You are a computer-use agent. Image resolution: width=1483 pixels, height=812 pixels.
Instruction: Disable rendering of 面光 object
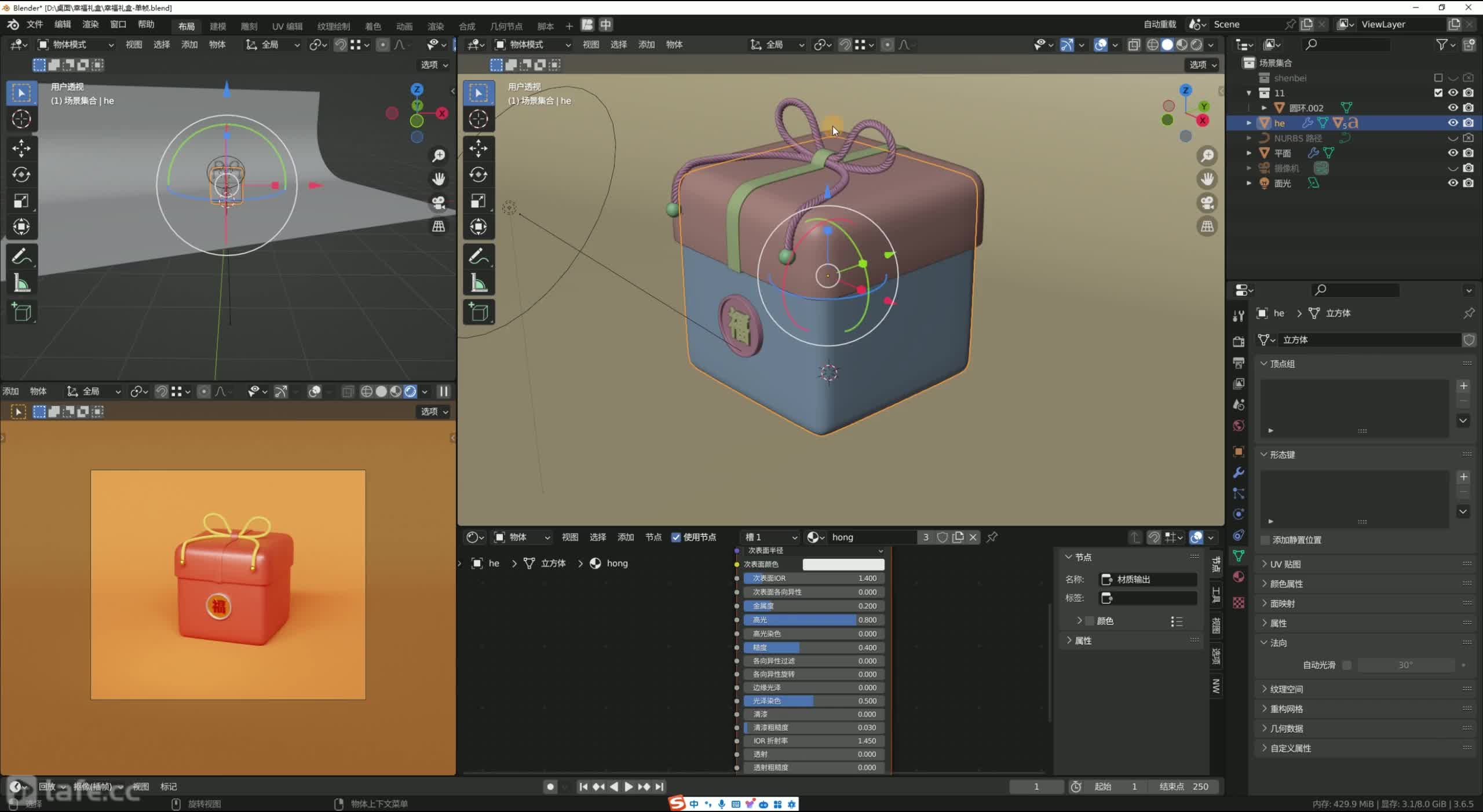[1468, 183]
